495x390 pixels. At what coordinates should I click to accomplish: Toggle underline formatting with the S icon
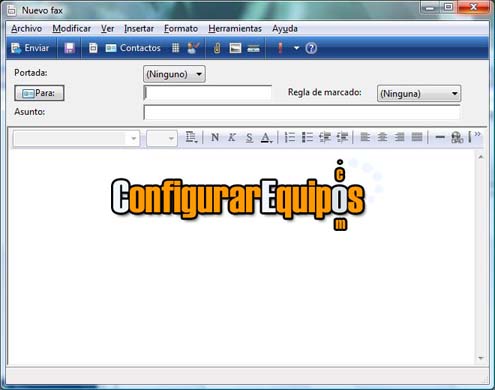pyautogui.click(x=249, y=137)
